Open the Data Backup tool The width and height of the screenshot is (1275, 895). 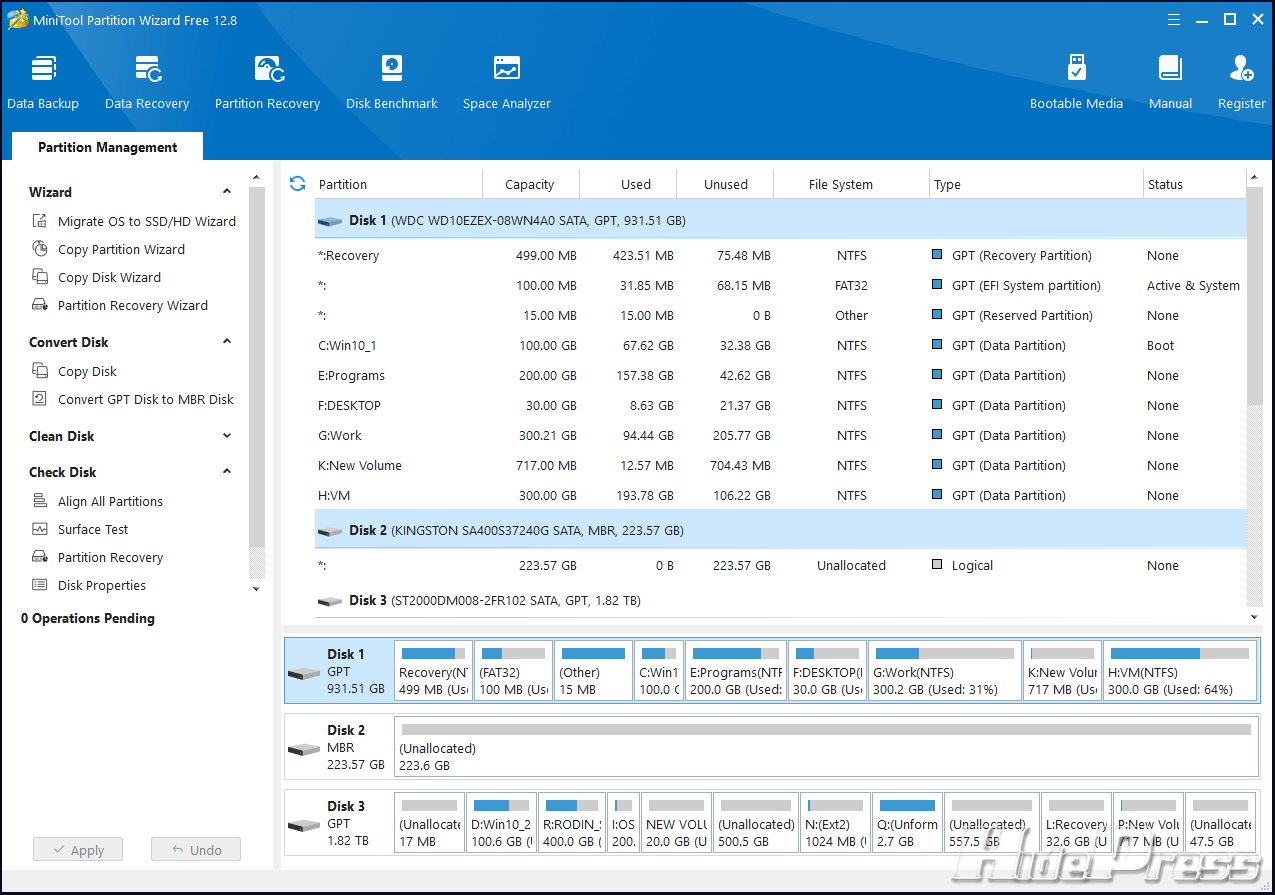point(43,81)
